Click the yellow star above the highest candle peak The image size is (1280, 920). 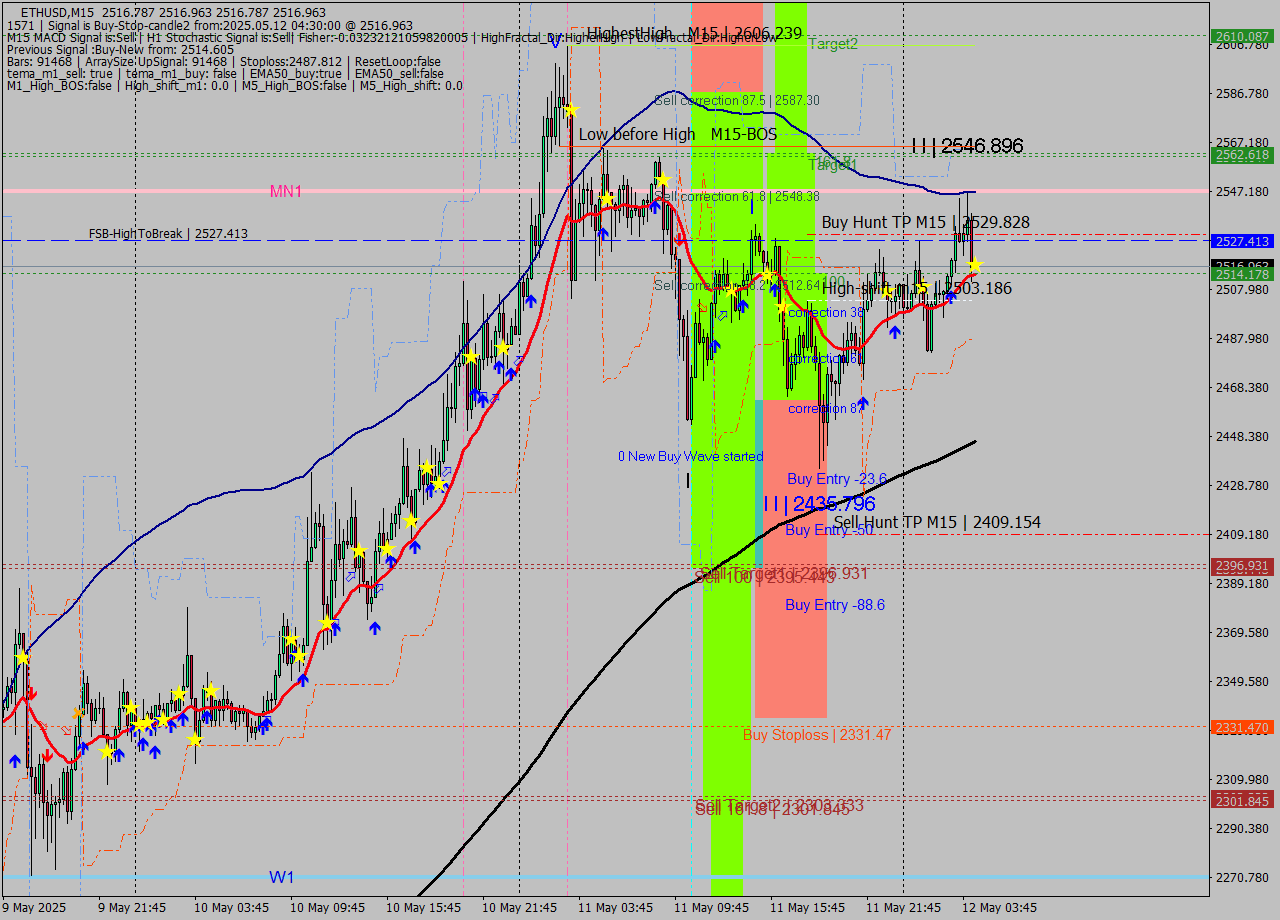[x=571, y=109]
